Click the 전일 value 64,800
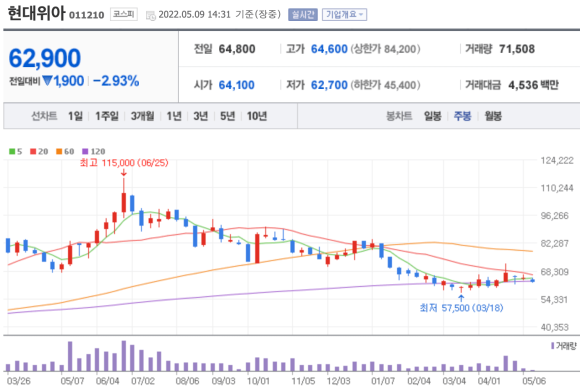 237,49
